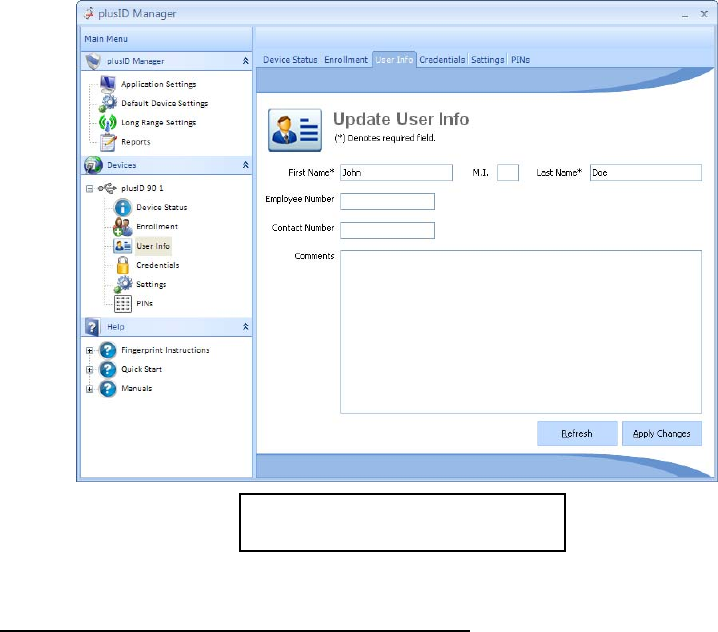Expand the Quick Start tree node
This screenshot has width=718, height=632.
tap(90, 370)
